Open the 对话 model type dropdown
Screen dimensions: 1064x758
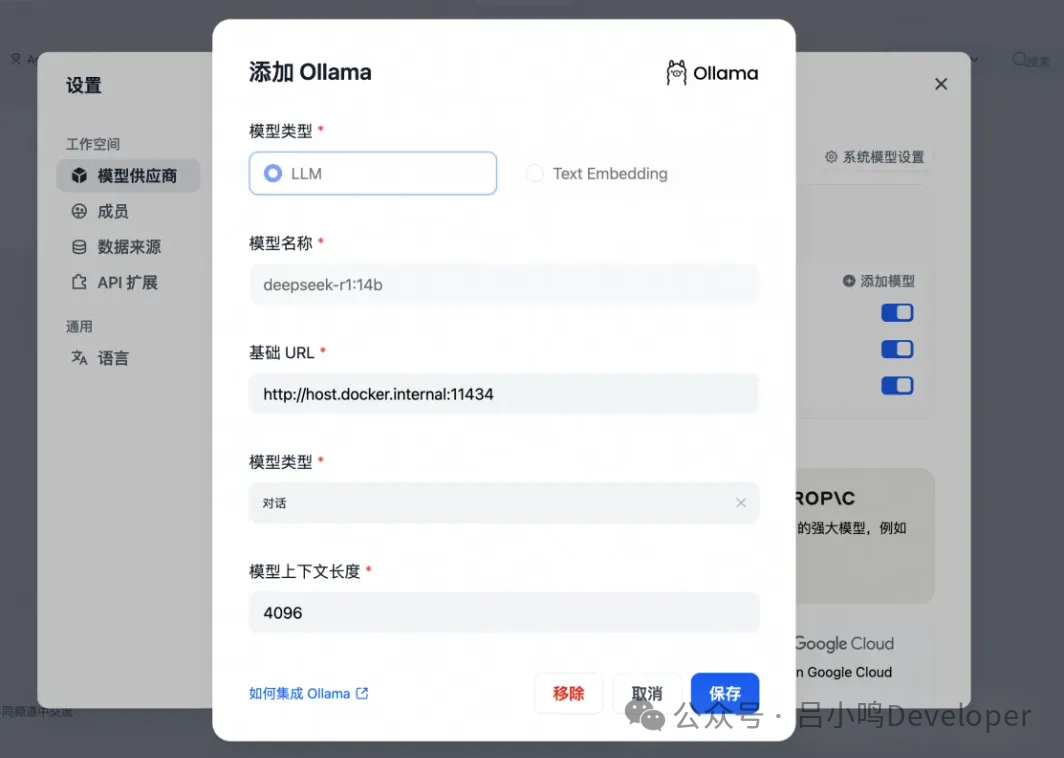pyautogui.click(x=504, y=503)
